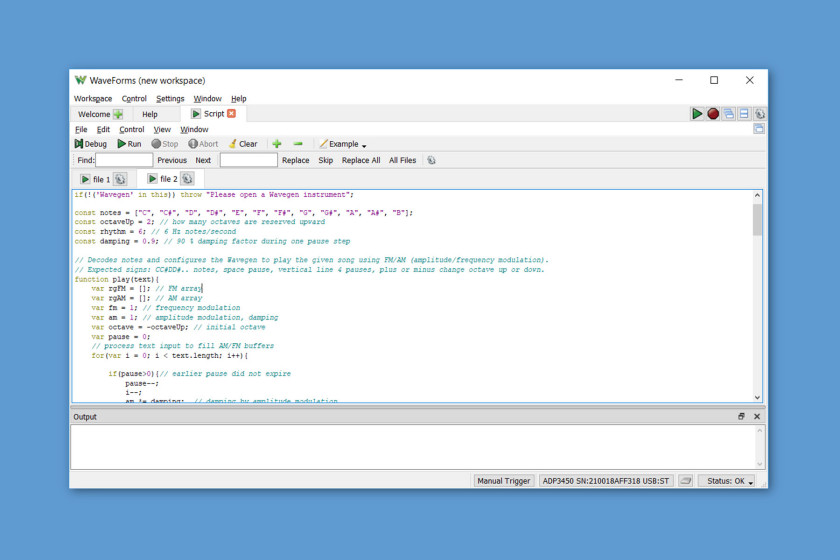Open the gear options for file 1
Viewport: 840px width, 560px height.
pyautogui.click(x=120, y=179)
